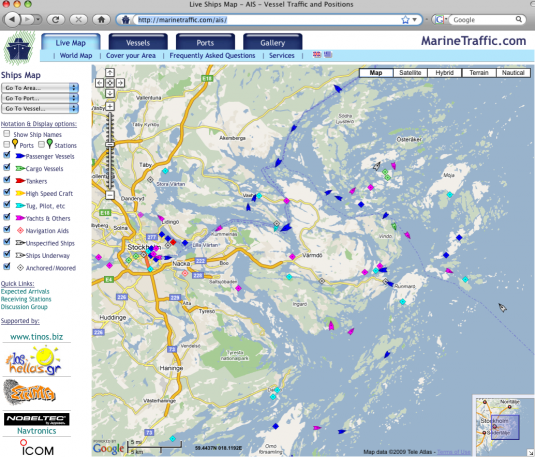Toggle the Tankers checkbox off

(6, 180)
